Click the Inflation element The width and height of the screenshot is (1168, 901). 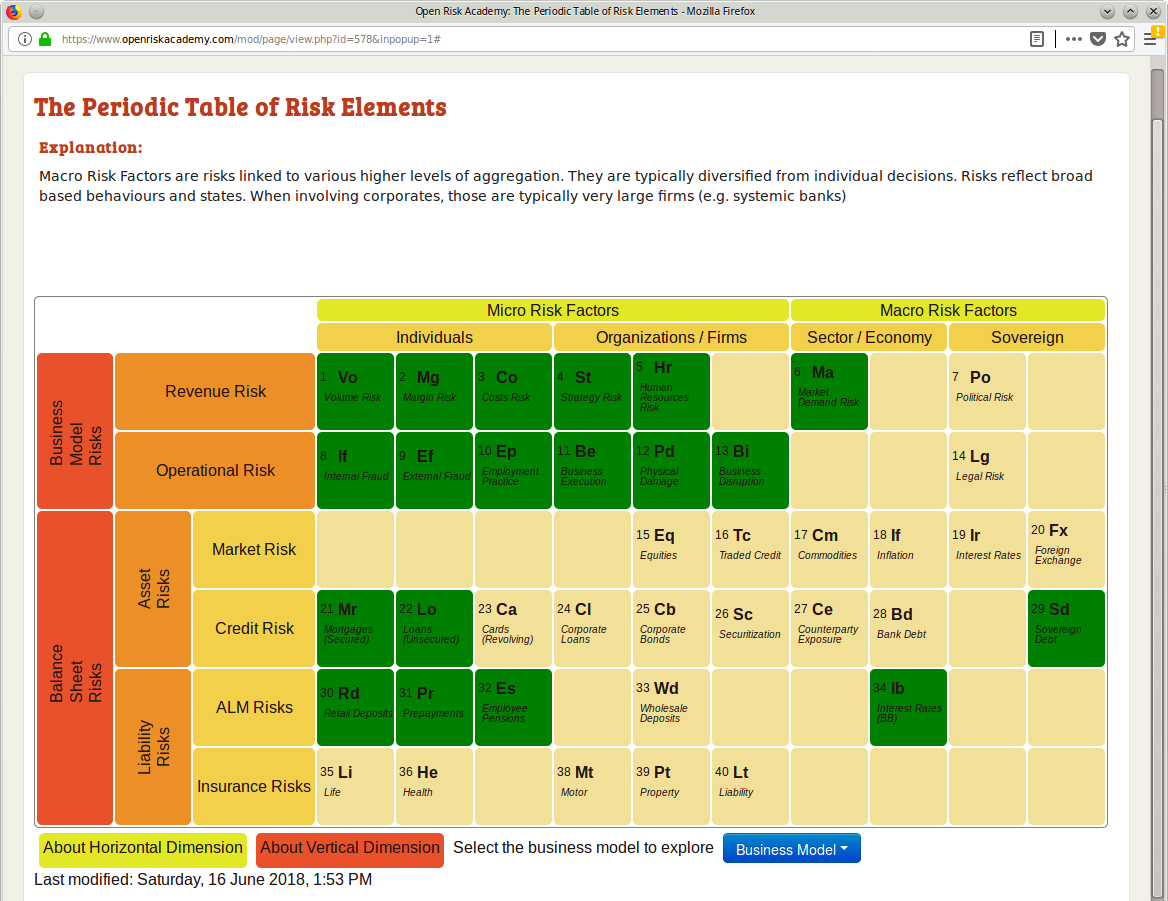908,550
